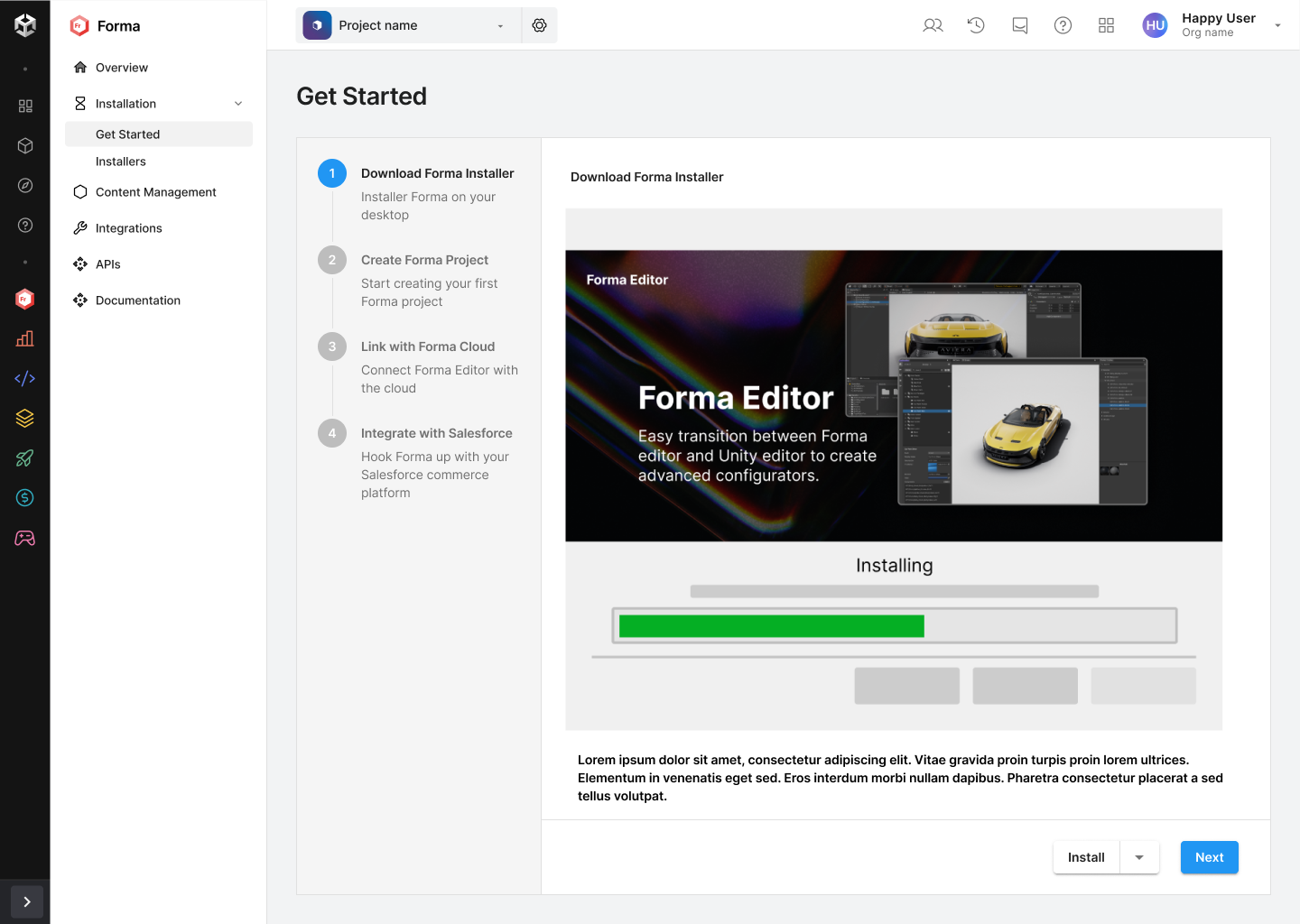The image size is (1300, 924).
Task: Open Integrations in the sidebar
Action: pyautogui.click(x=159, y=228)
